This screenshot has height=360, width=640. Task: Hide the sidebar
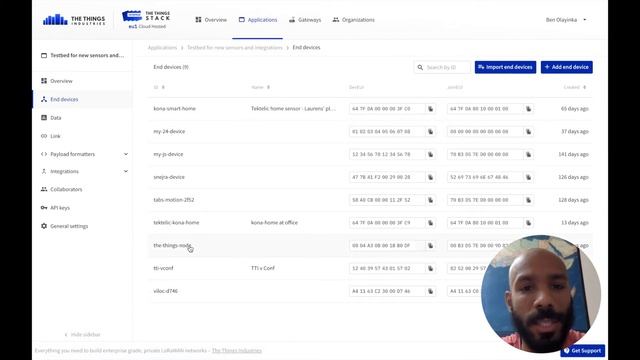[x=82, y=335]
